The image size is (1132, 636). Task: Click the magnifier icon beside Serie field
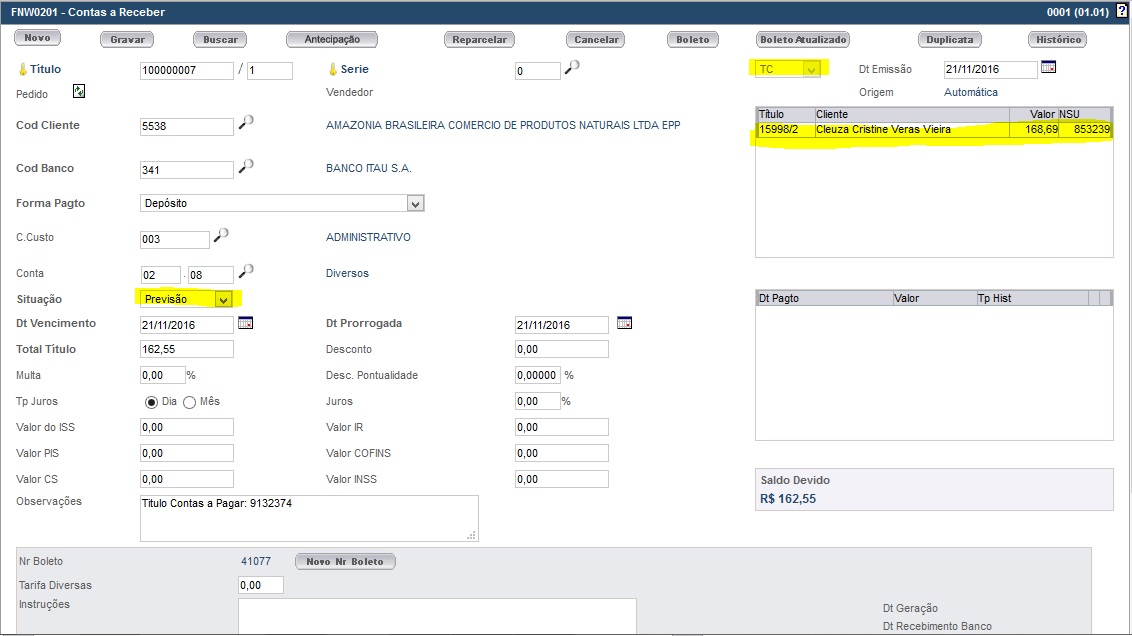click(572, 68)
